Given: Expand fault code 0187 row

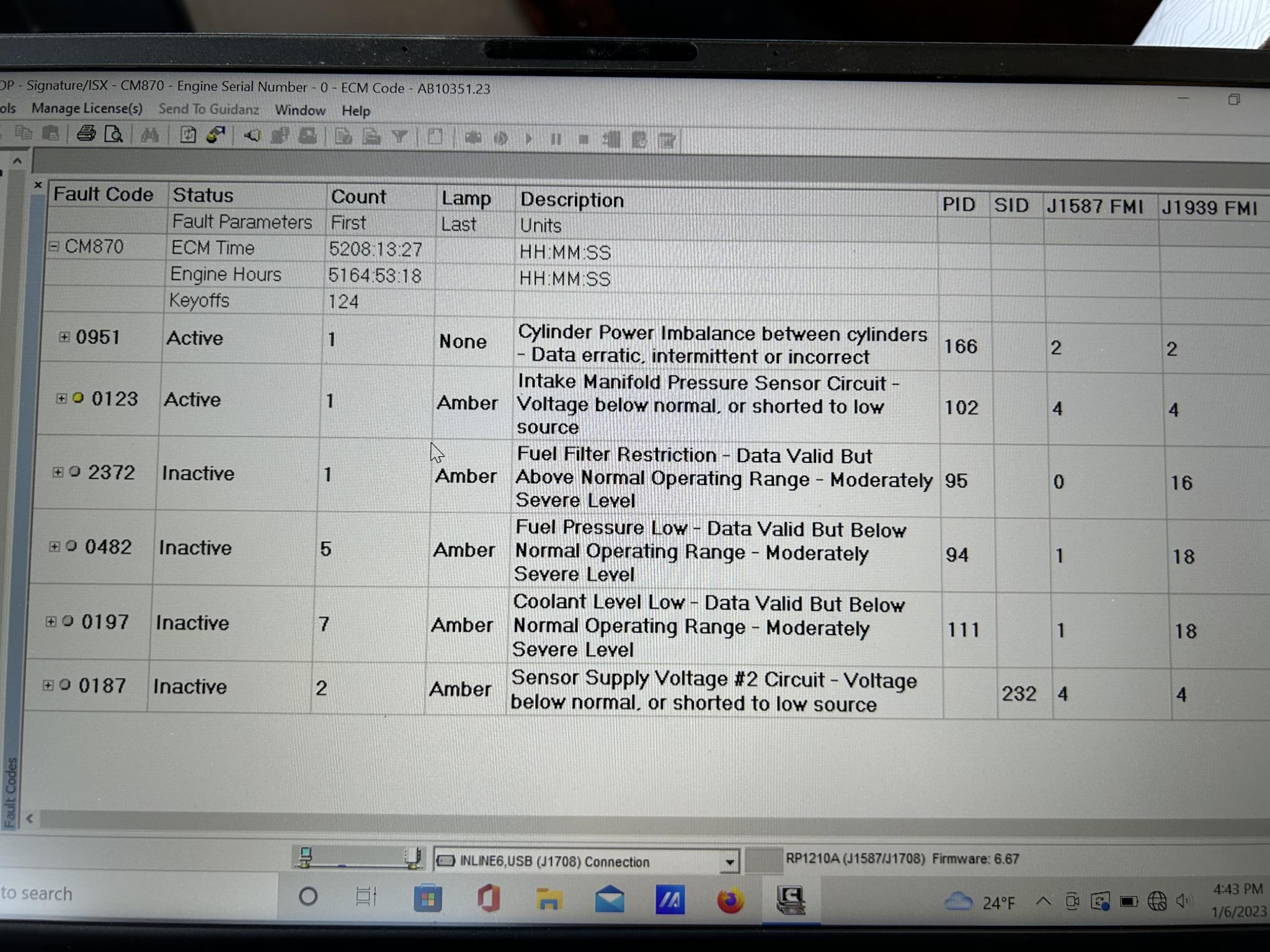Looking at the screenshot, I should click(48, 685).
